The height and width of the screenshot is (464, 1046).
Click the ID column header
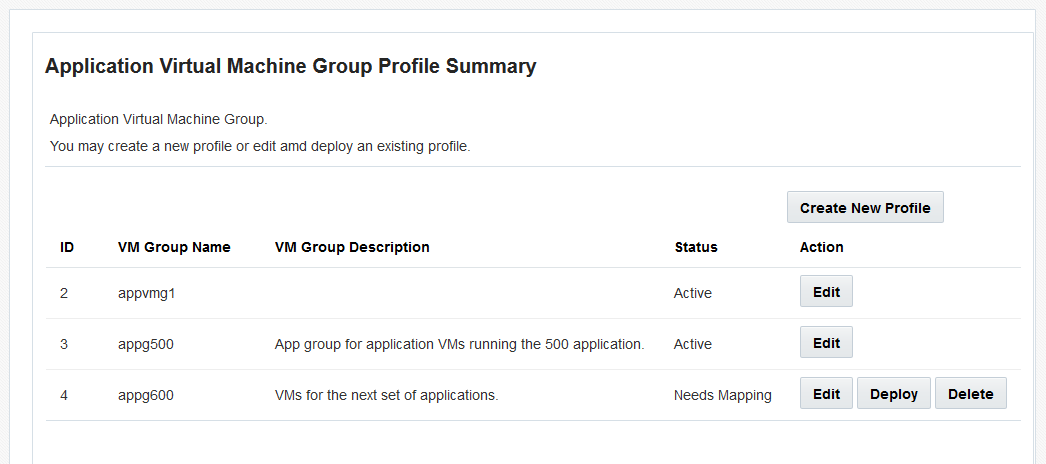67,247
